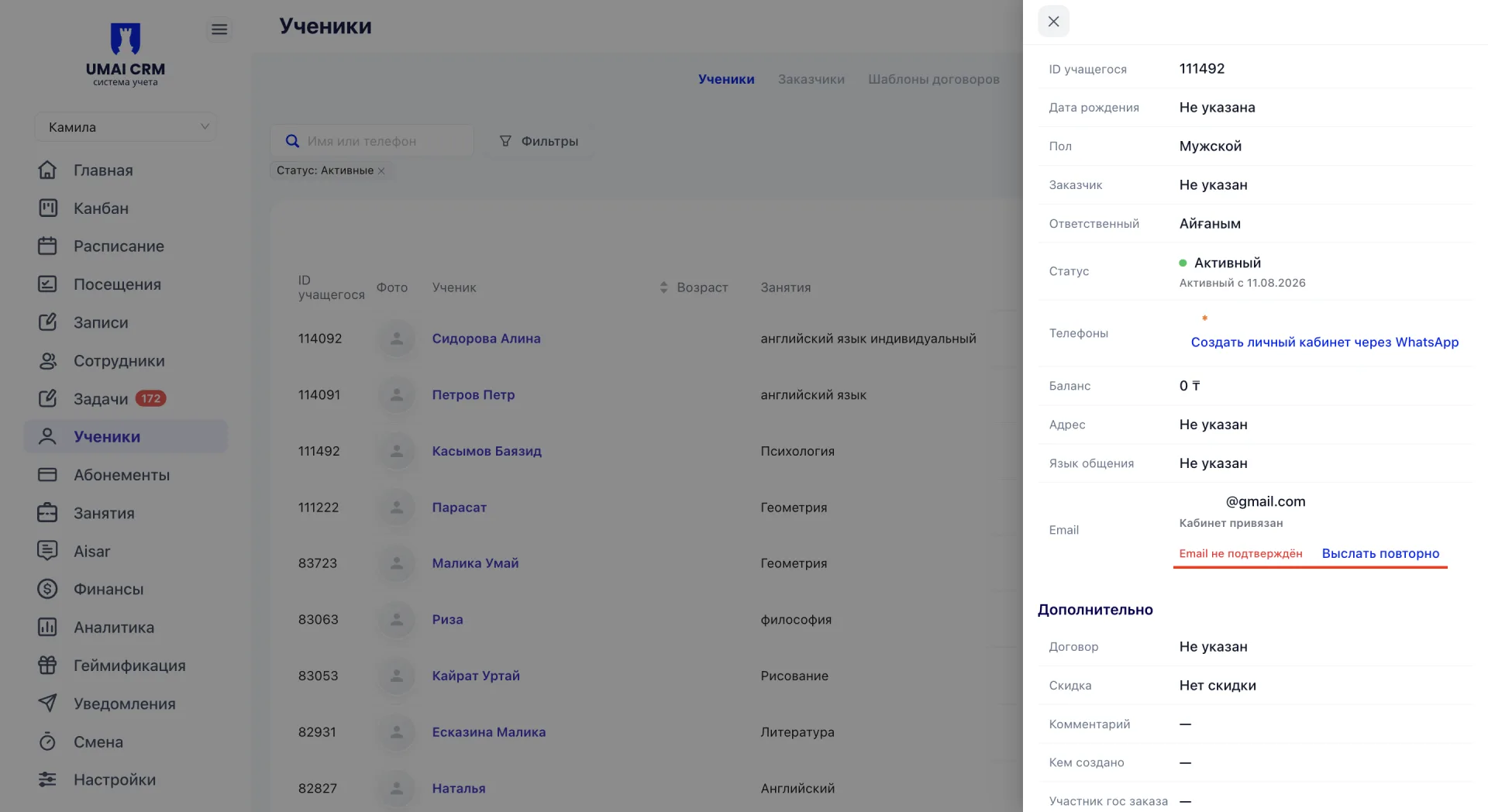1488x812 pixels.
Task: Toggle the sidebar hamburger menu
Action: pyautogui.click(x=219, y=29)
